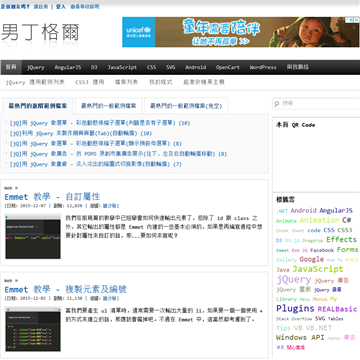Select the Plugins tag in tag cloud
Viewport: 360px width, 360px height.
point(295,308)
